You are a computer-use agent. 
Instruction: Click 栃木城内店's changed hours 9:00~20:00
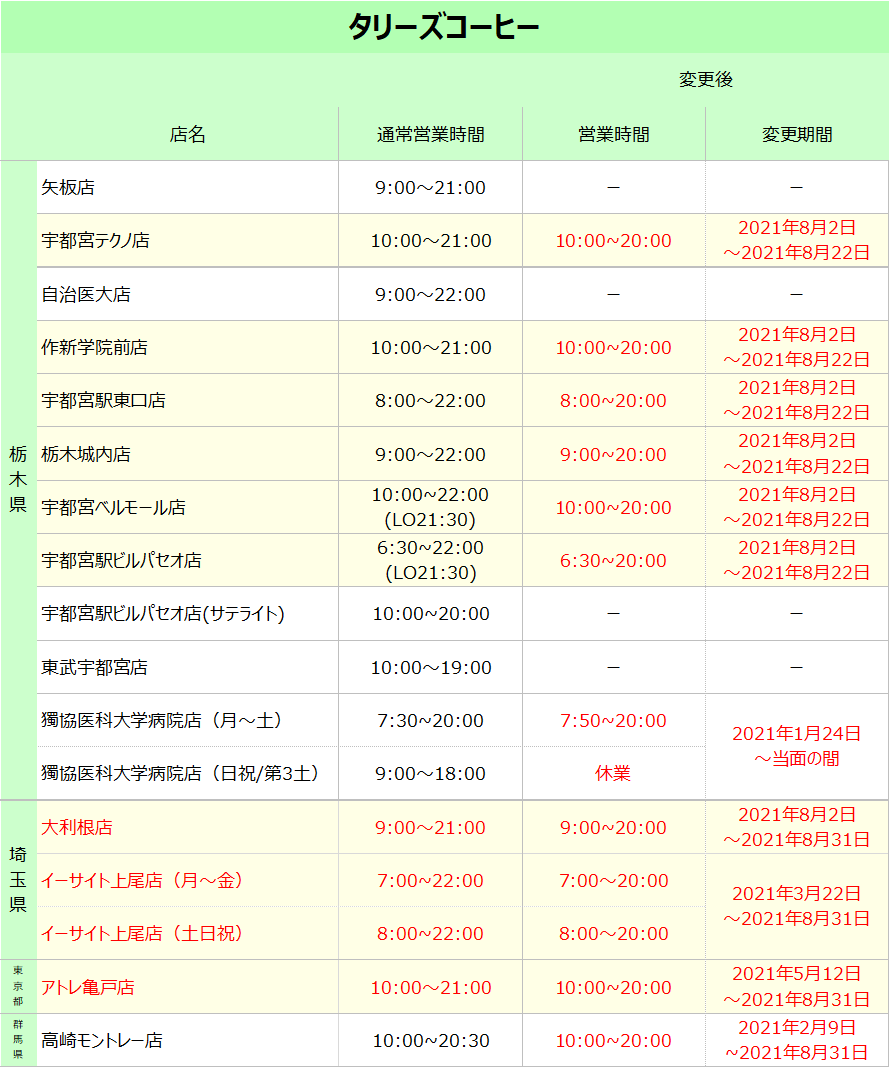(x=614, y=454)
